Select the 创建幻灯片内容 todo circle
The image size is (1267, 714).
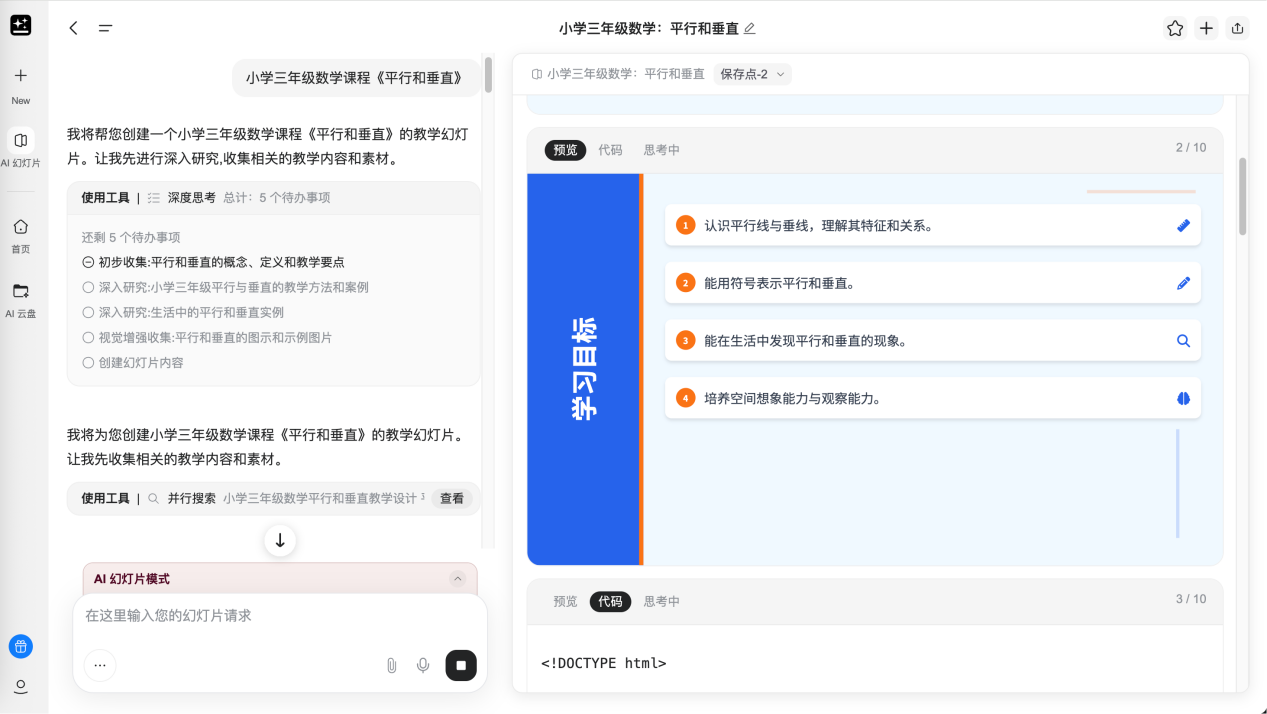tap(88, 363)
